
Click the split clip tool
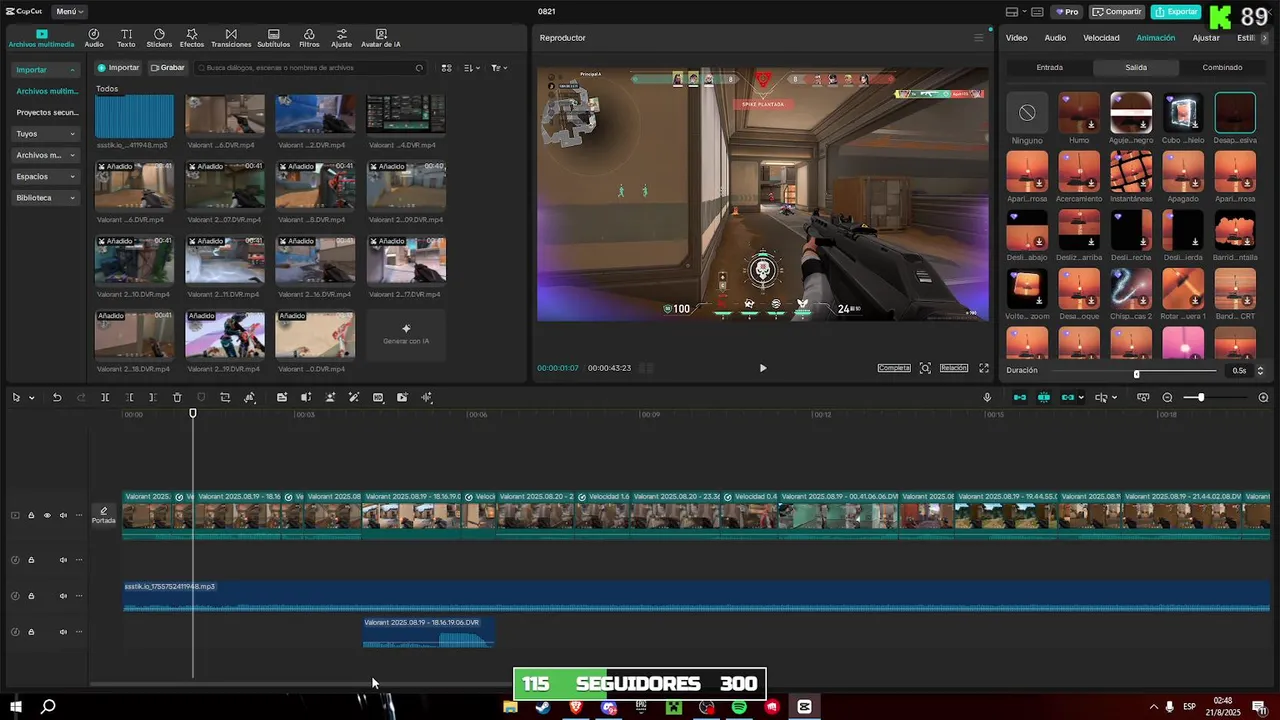tap(105, 397)
